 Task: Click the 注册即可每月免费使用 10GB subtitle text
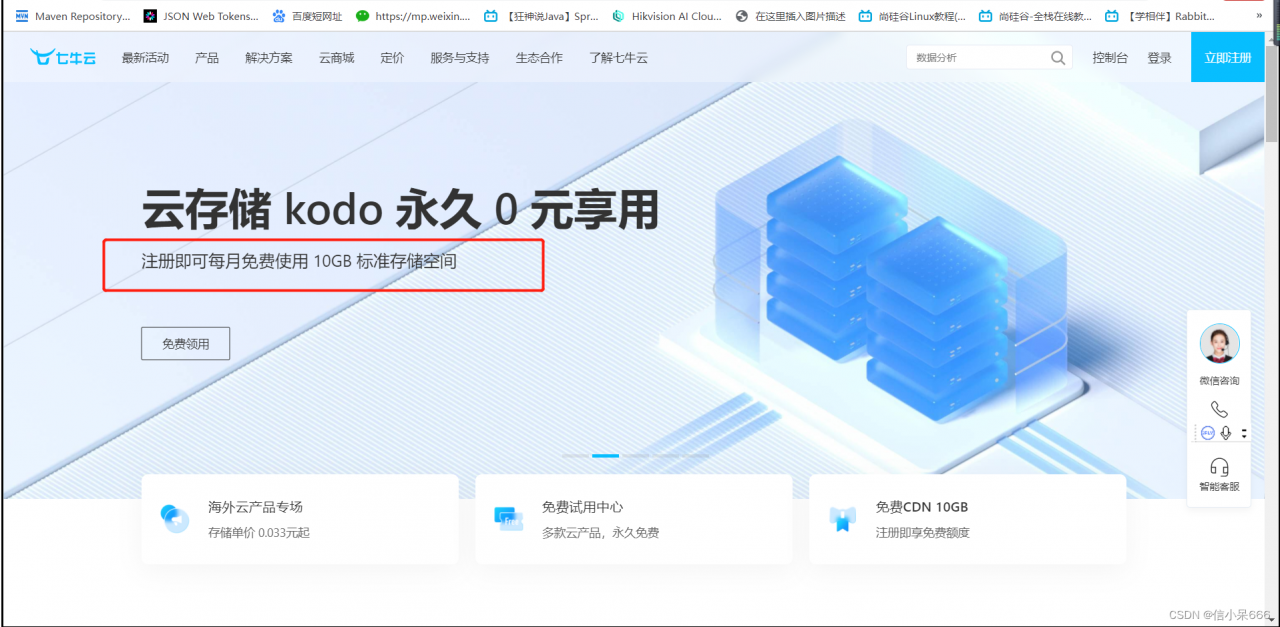299,262
